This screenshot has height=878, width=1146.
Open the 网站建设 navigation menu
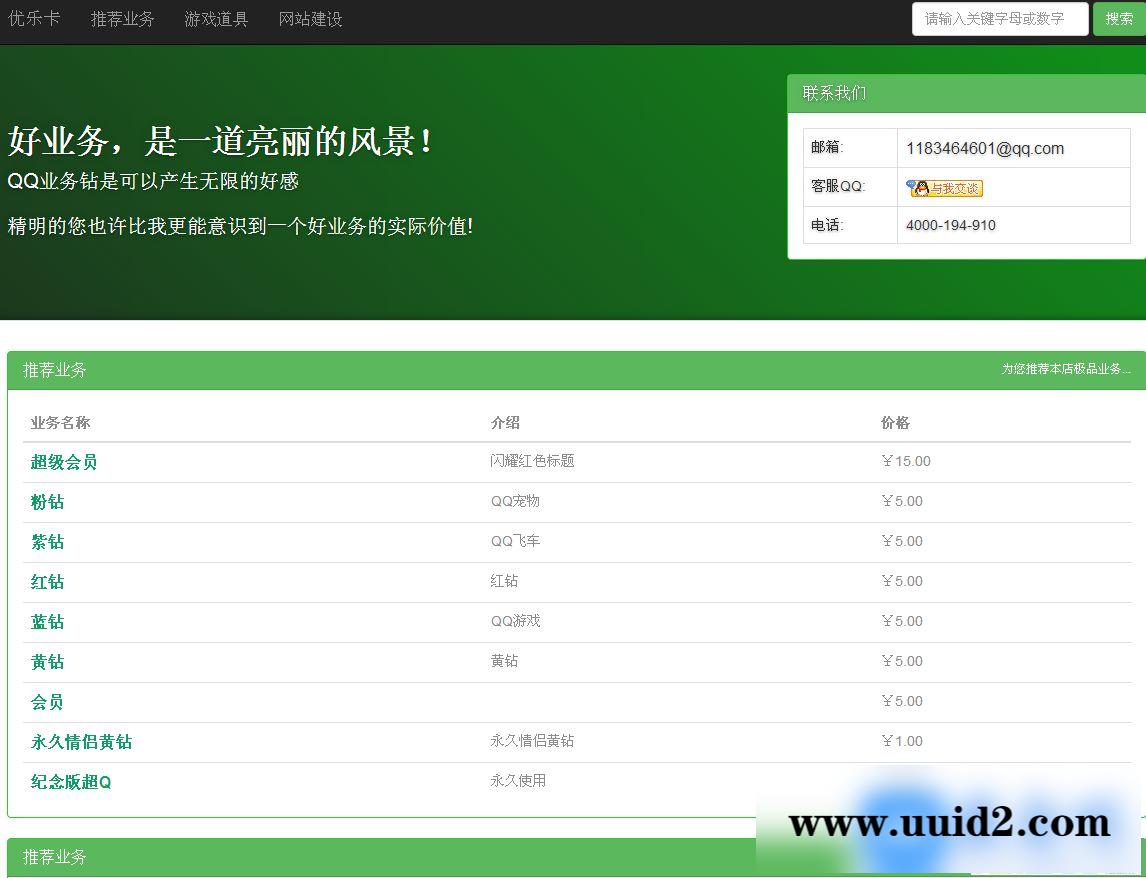coord(310,19)
